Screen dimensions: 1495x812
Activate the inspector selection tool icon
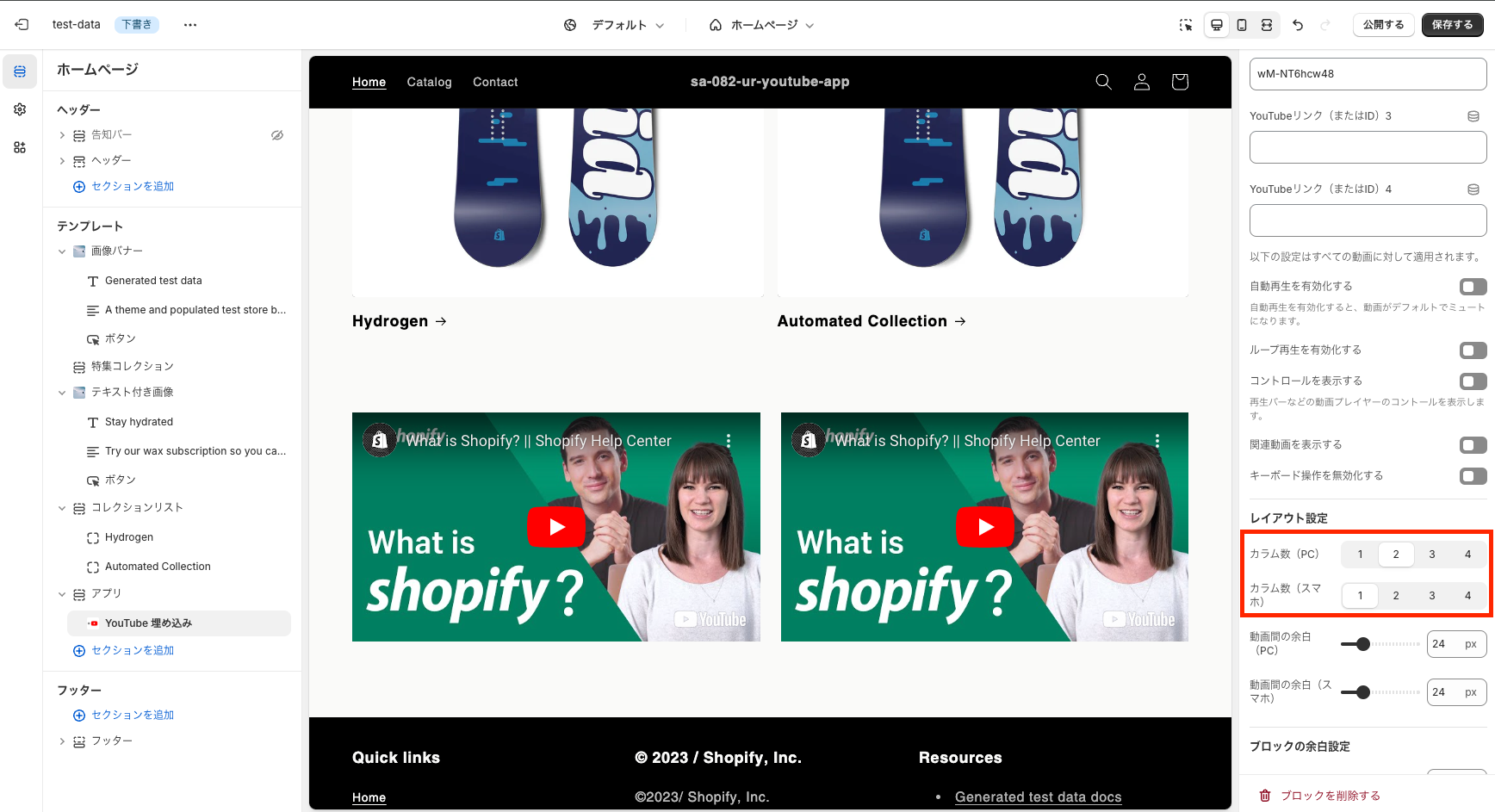point(1186,25)
